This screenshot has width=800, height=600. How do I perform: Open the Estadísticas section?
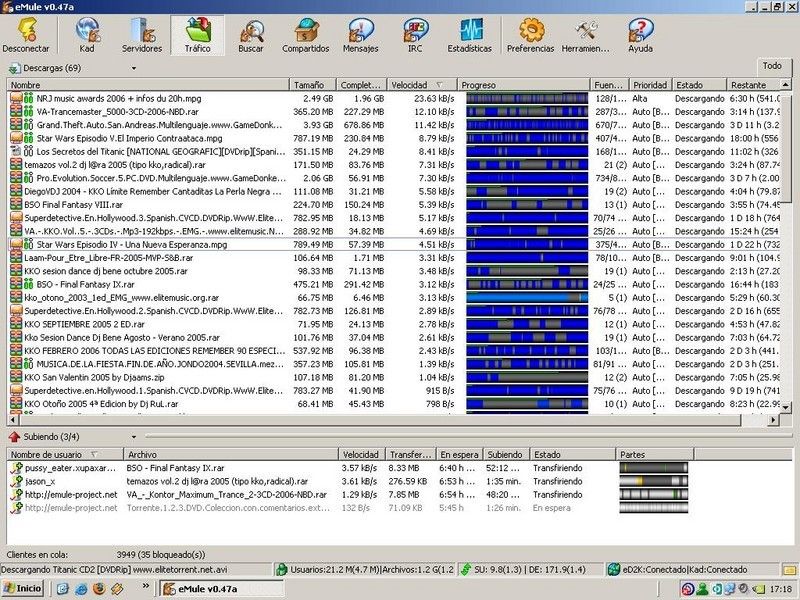tap(469, 35)
